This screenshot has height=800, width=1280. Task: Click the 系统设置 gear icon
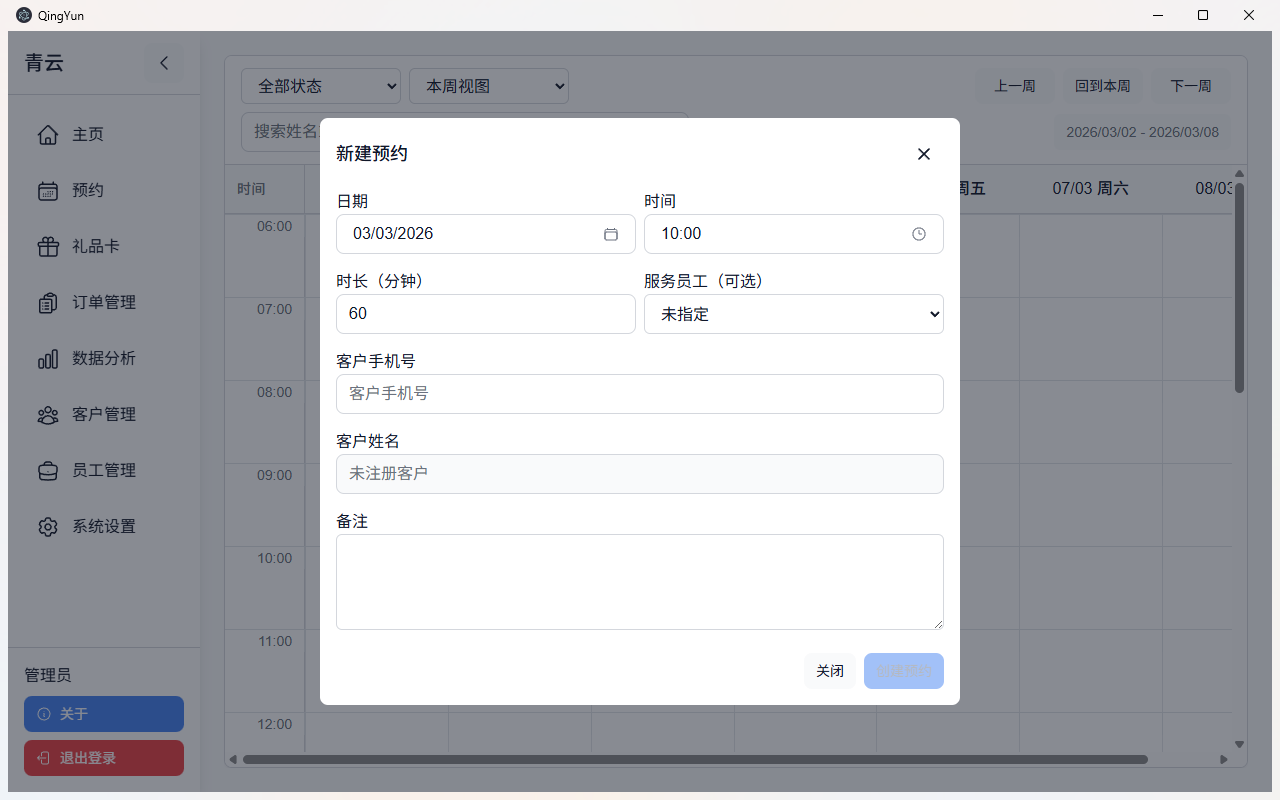click(48, 526)
